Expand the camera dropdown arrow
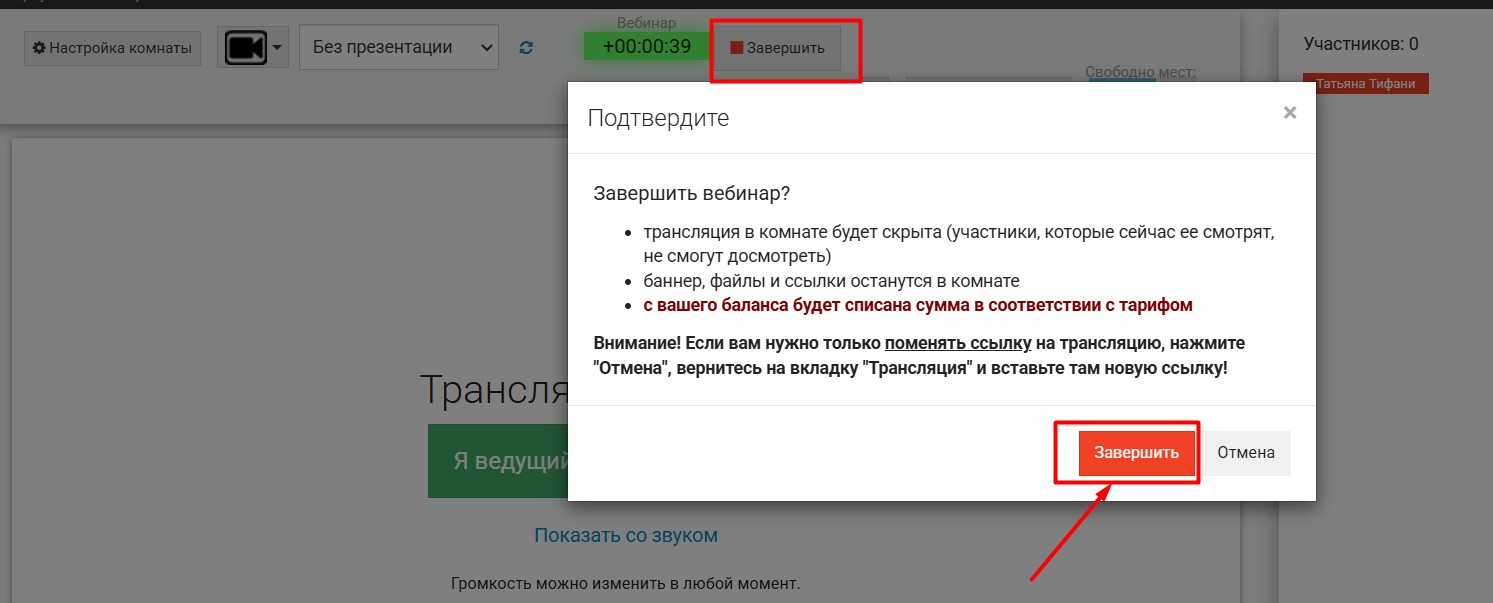The width and height of the screenshot is (1493, 603). pyautogui.click(x=277, y=47)
